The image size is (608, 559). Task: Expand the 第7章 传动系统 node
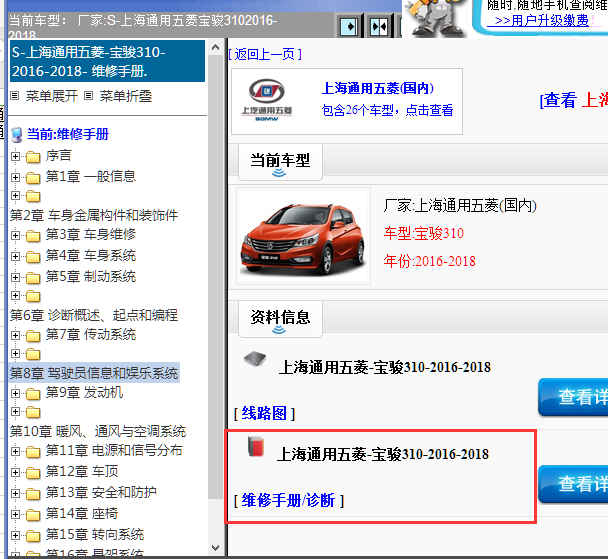pos(16,335)
